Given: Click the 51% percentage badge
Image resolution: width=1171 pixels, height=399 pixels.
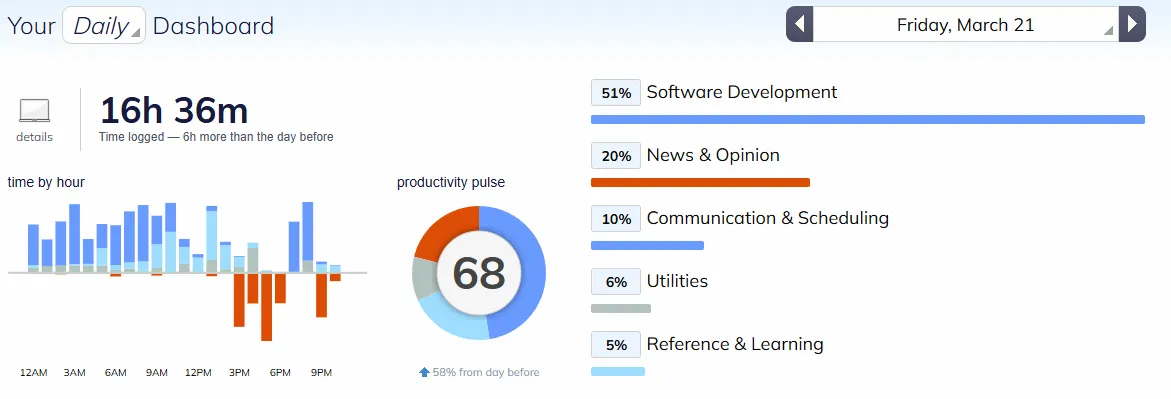Looking at the screenshot, I should (x=616, y=93).
